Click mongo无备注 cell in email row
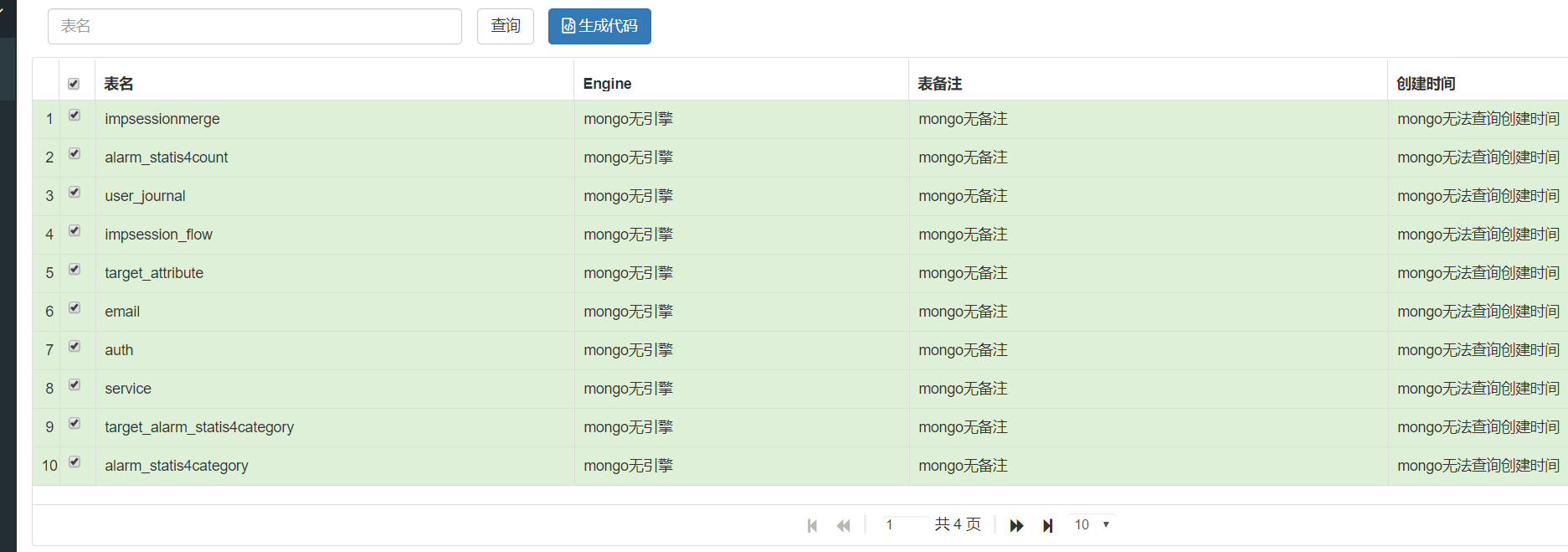The height and width of the screenshot is (552, 1568). (x=963, y=312)
